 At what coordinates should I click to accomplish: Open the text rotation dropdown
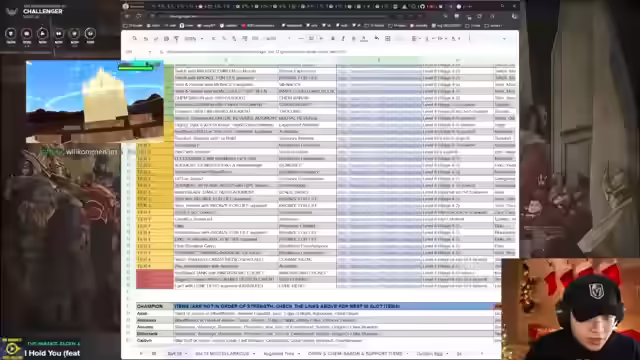click(455, 38)
